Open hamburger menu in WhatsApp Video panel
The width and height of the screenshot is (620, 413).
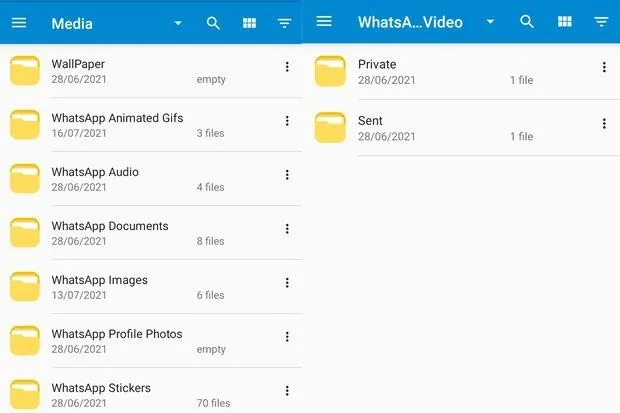click(x=324, y=22)
